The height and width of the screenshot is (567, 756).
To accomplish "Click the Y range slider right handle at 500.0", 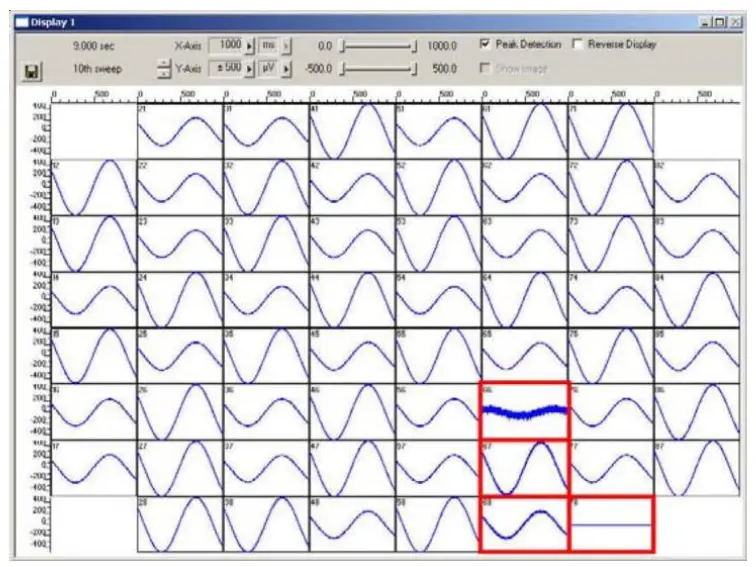I will pyautogui.click(x=414, y=69).
